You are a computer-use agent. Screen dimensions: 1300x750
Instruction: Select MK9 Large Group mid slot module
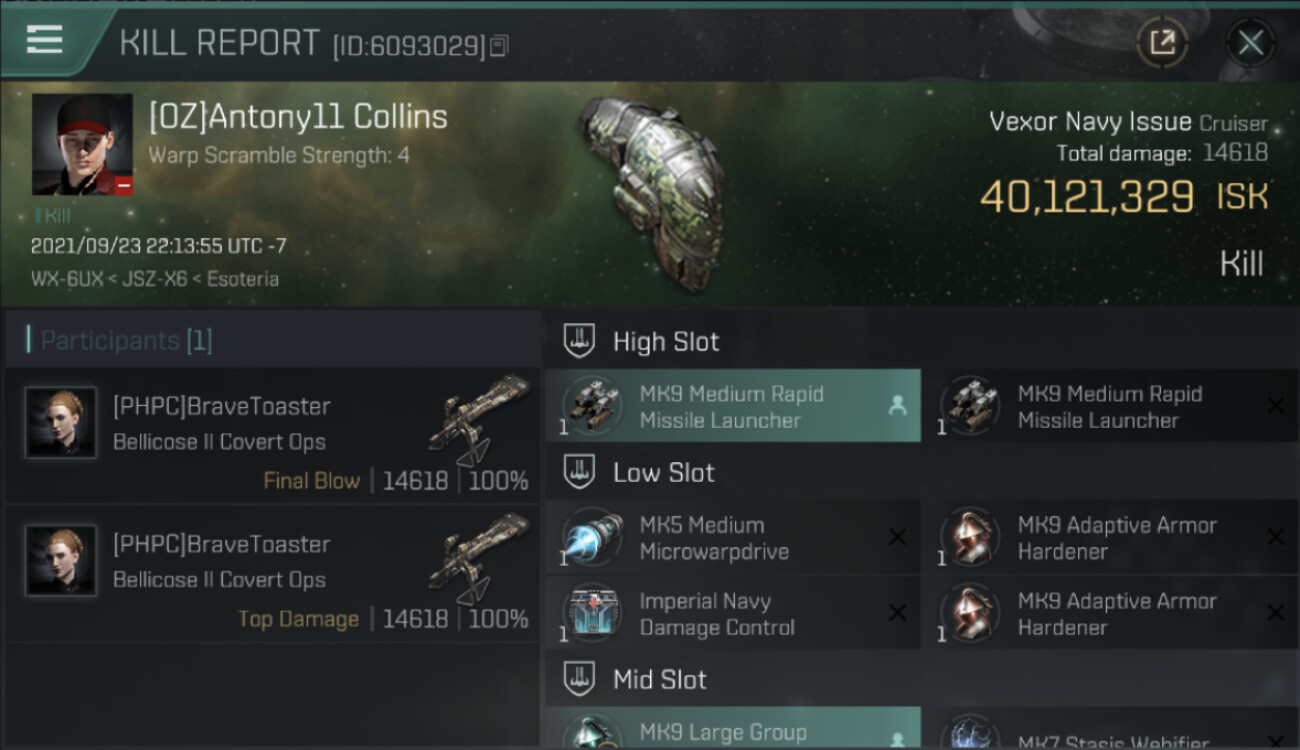[x=733, y=729]
